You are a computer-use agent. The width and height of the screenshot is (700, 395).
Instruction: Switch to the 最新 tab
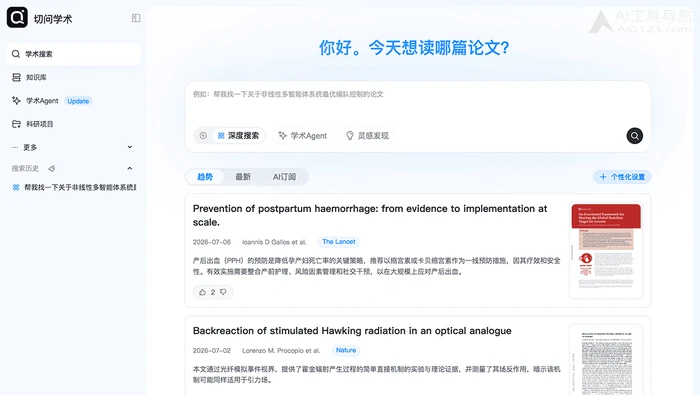pos(243,177)
